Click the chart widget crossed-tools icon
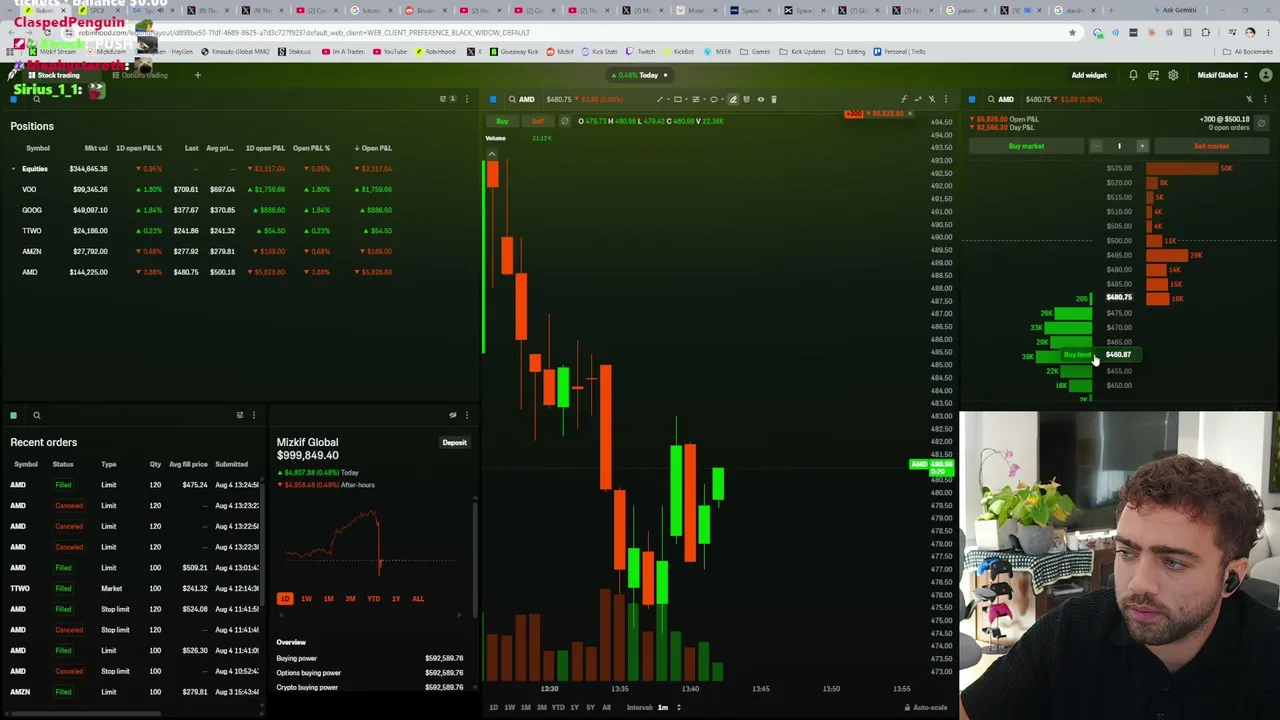This screenshot has height=720, width=1280. click(x=932, y=99)
